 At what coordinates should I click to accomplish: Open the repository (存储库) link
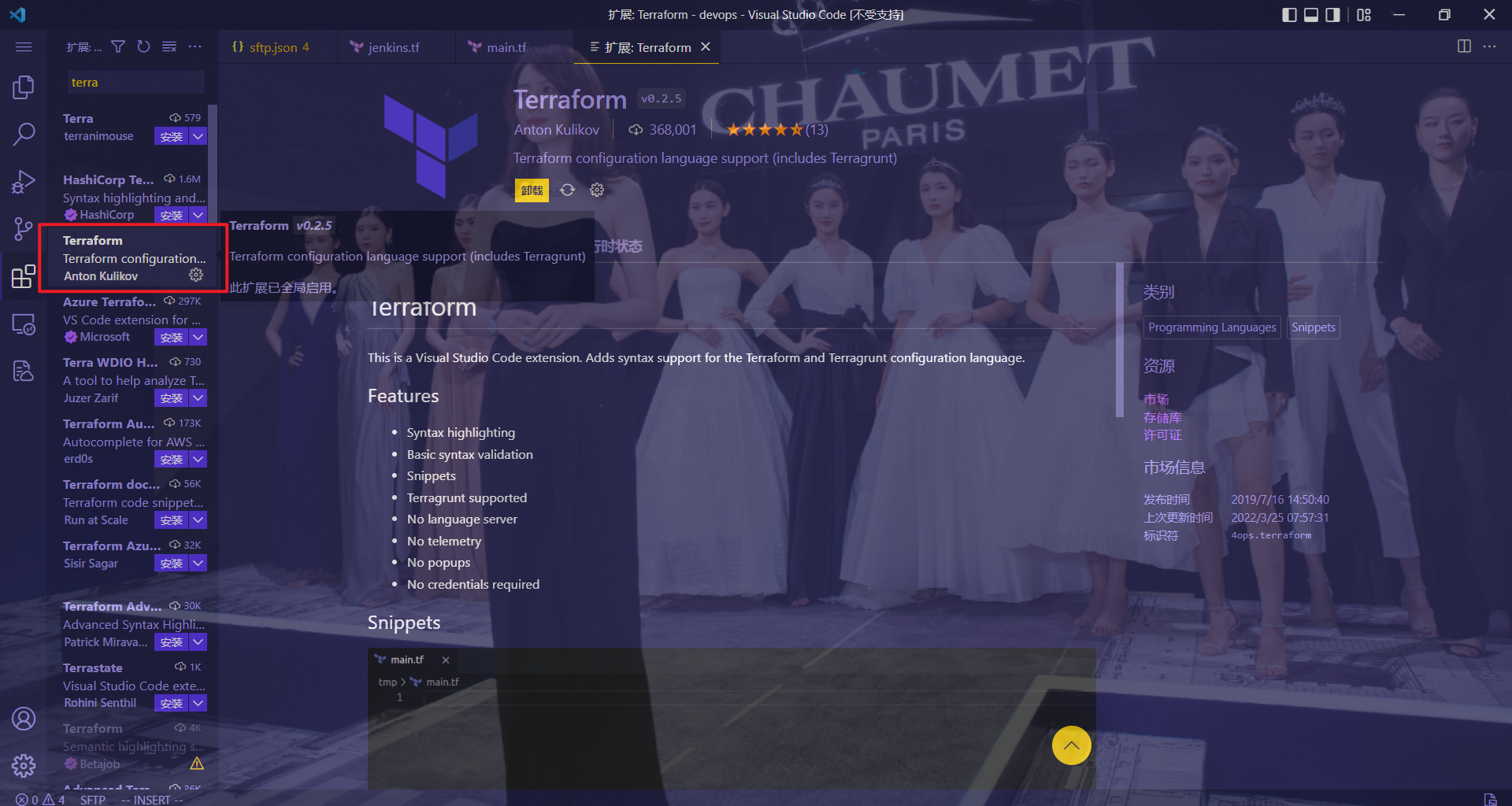(1162, 417)
